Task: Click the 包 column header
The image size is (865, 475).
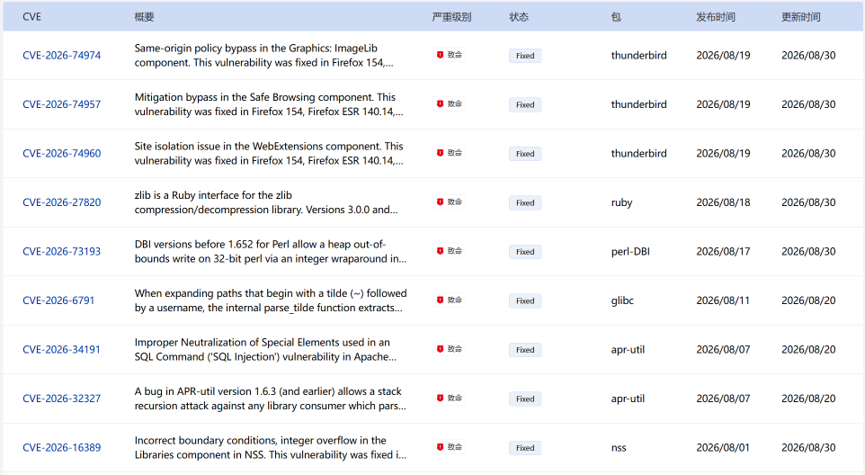Action: click(616, 17)
